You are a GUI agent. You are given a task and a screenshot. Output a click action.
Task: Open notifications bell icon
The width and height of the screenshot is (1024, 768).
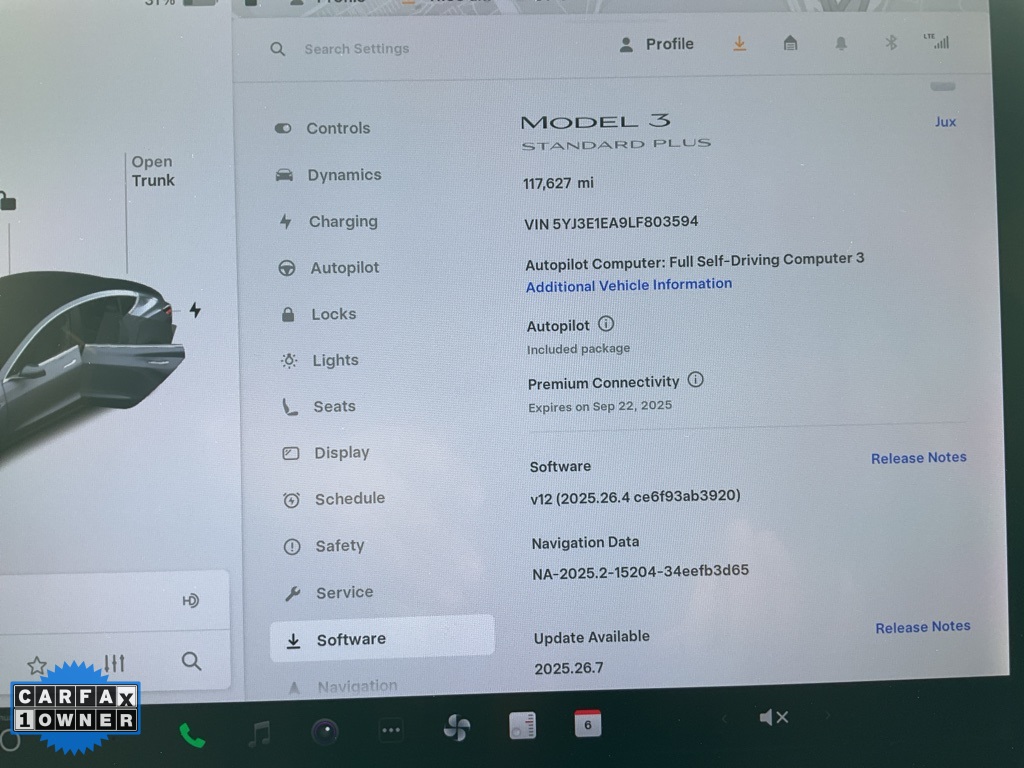coord(841,43)
